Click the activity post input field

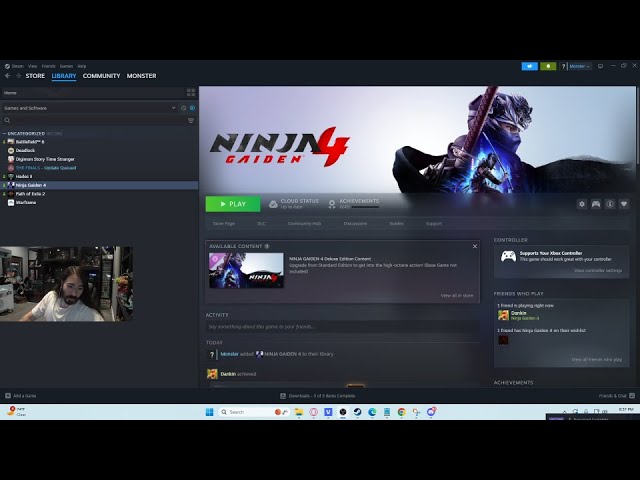[x=342, y=327]
